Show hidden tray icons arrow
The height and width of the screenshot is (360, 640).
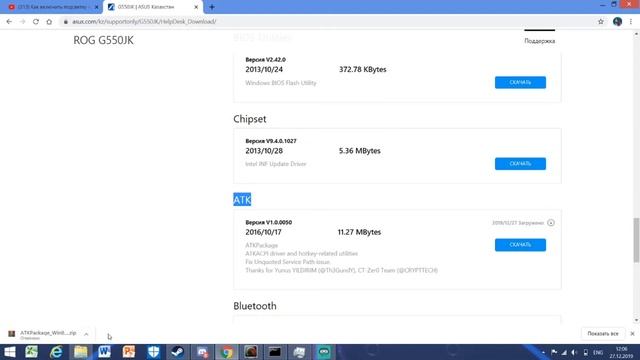[x=543, y=352]
